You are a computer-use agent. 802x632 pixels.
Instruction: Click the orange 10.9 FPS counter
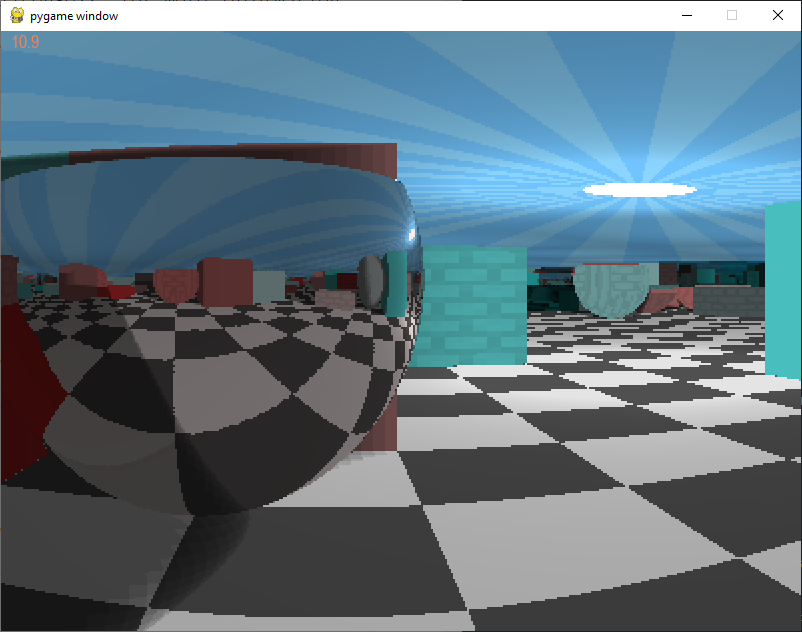pos(25,42)
